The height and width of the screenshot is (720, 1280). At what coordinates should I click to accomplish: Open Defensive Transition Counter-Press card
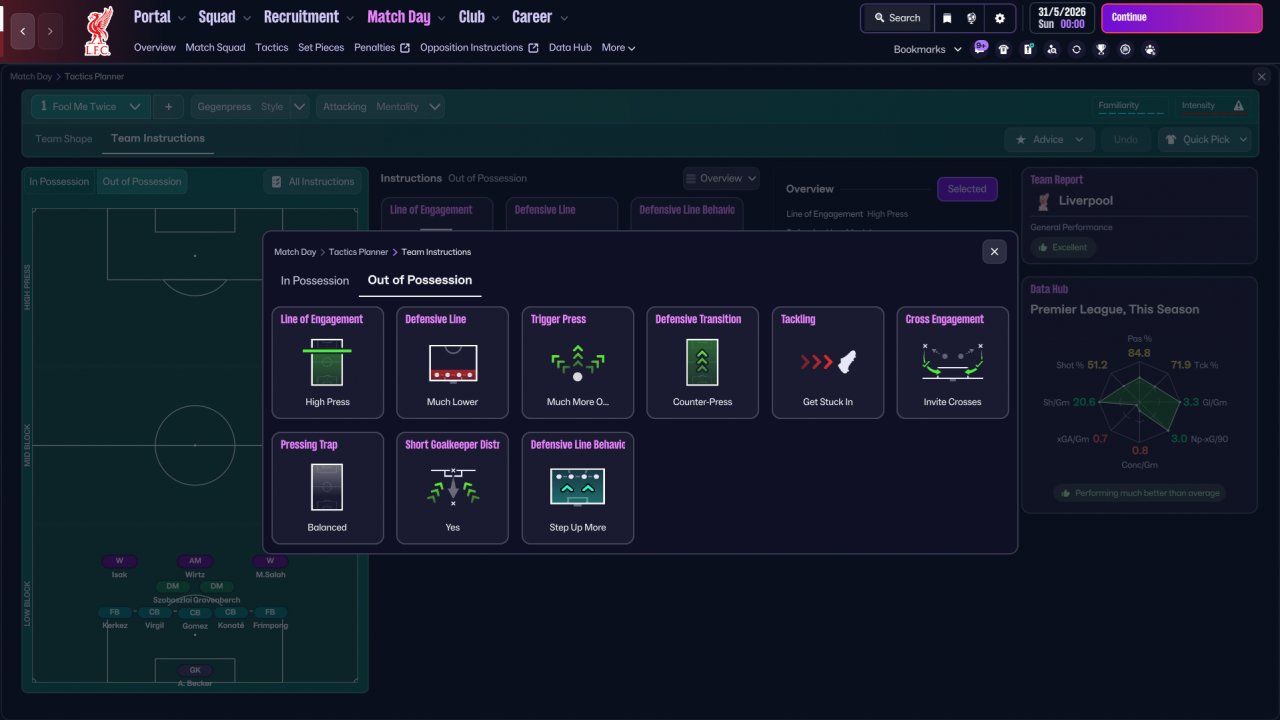(702, 362)
